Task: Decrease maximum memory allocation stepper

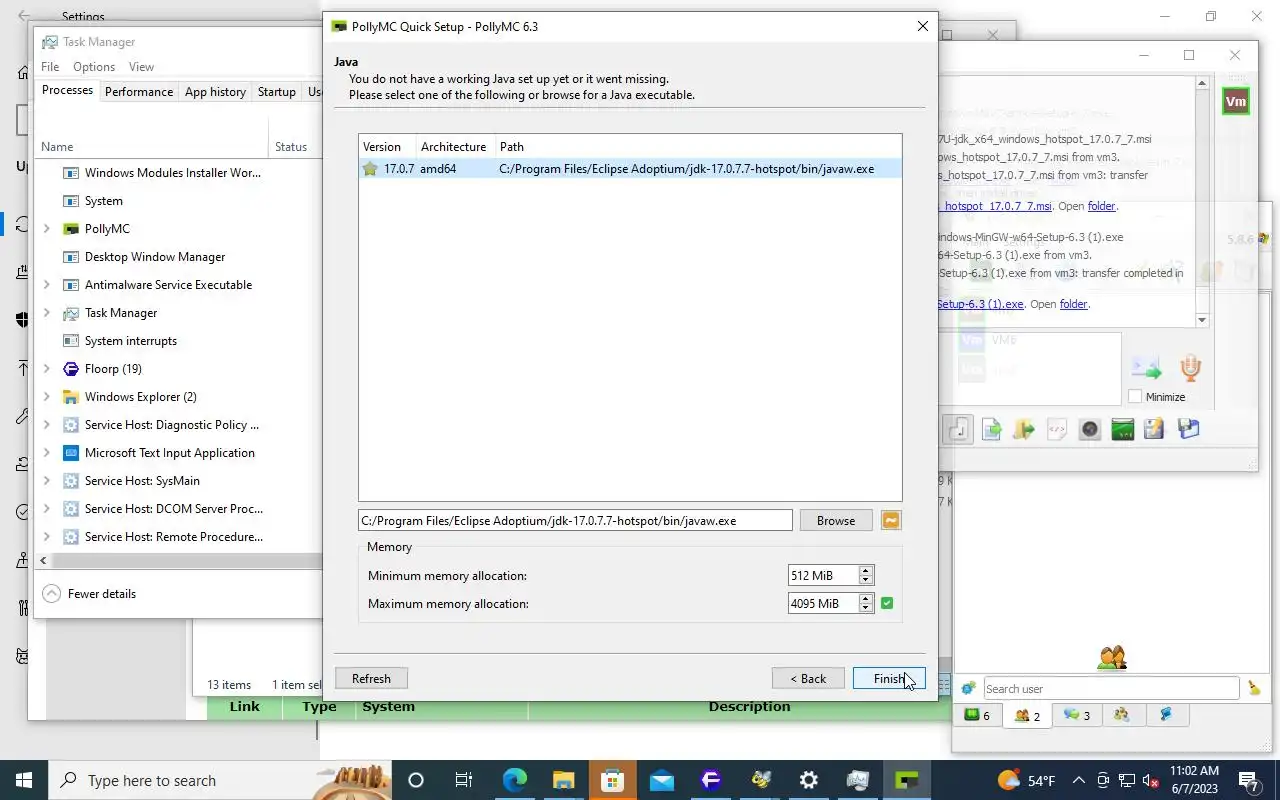Action: pyautogui.click(x=866, y=608)
